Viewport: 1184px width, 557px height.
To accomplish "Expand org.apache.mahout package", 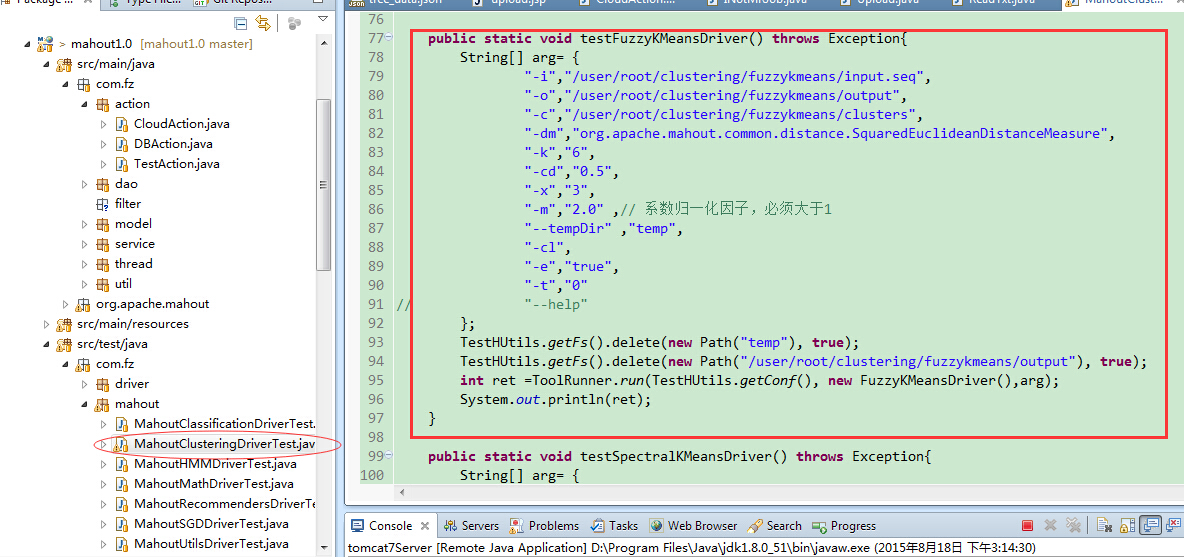I will [66, 304].
